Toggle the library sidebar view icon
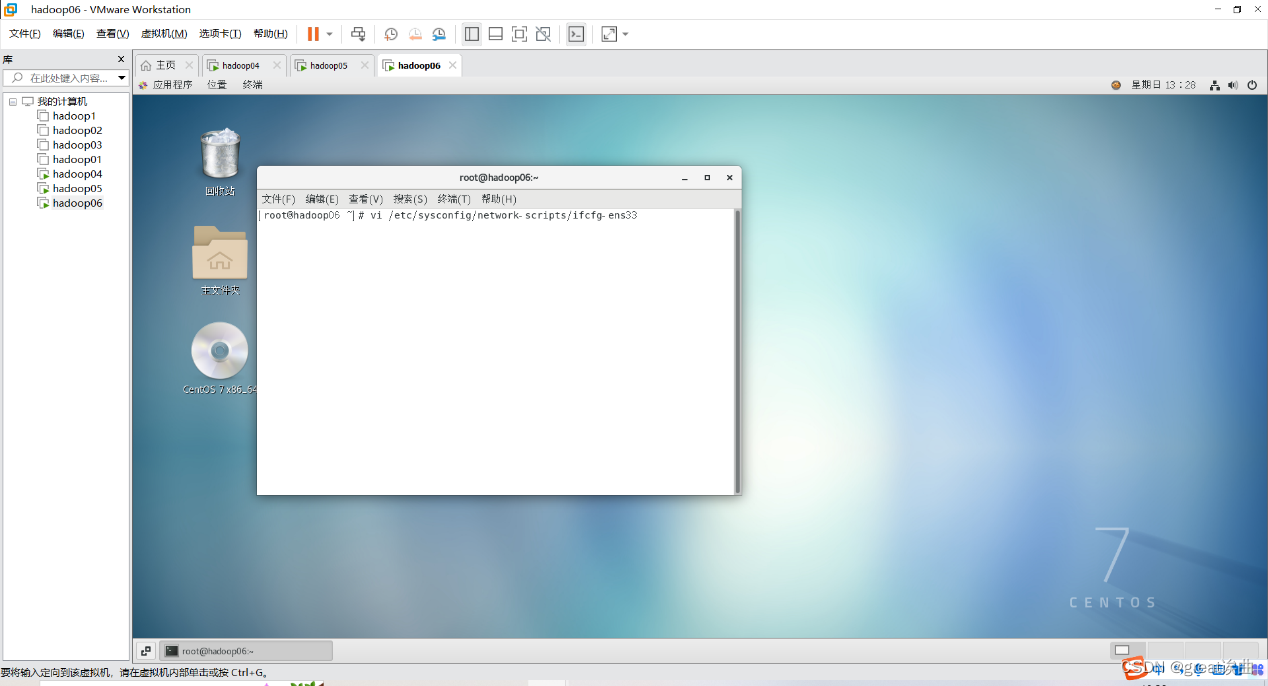This screenshot has height=686, width=1268. [472, 34]
